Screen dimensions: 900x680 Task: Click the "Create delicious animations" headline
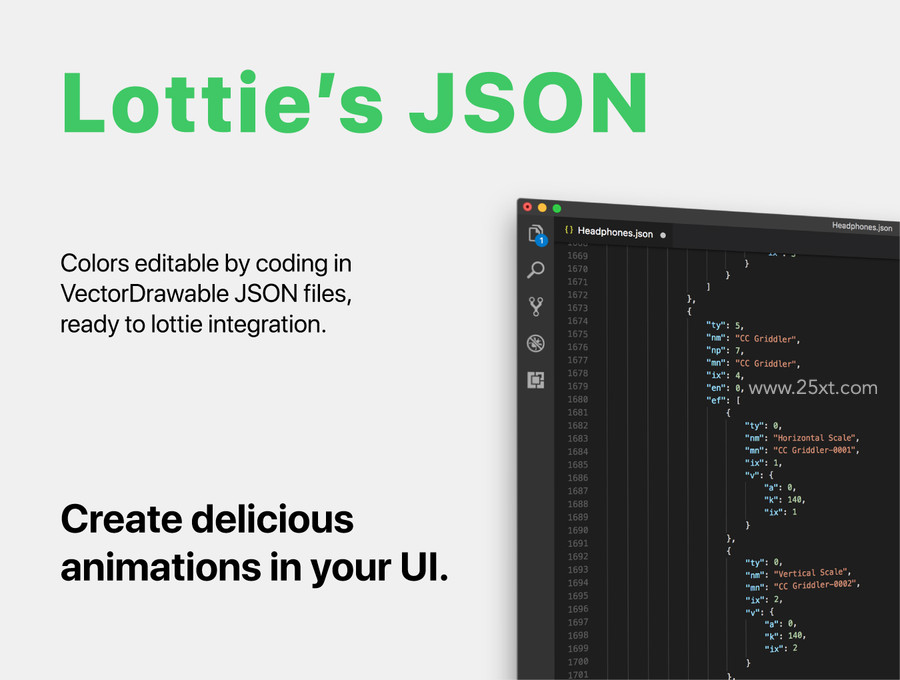[x=254, y=543]
